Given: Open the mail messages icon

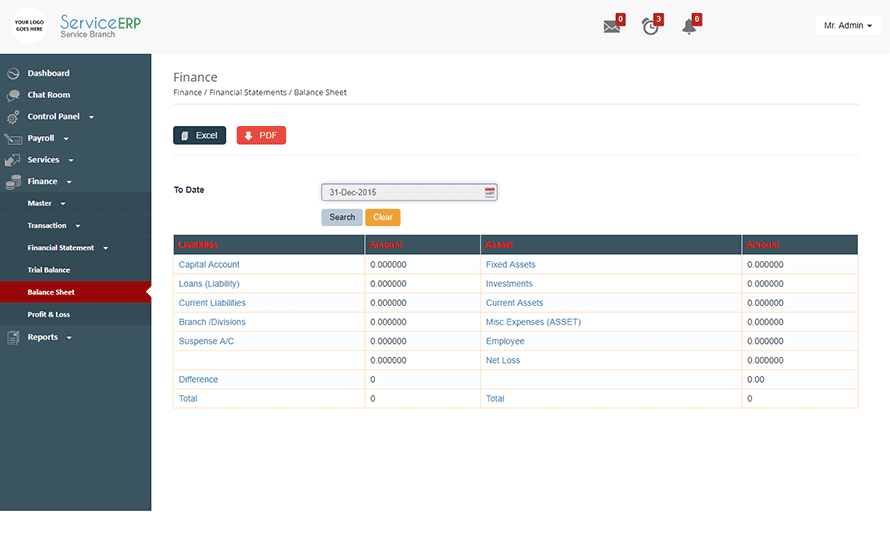Looking at the screenshot, I should tap(611, 27).
